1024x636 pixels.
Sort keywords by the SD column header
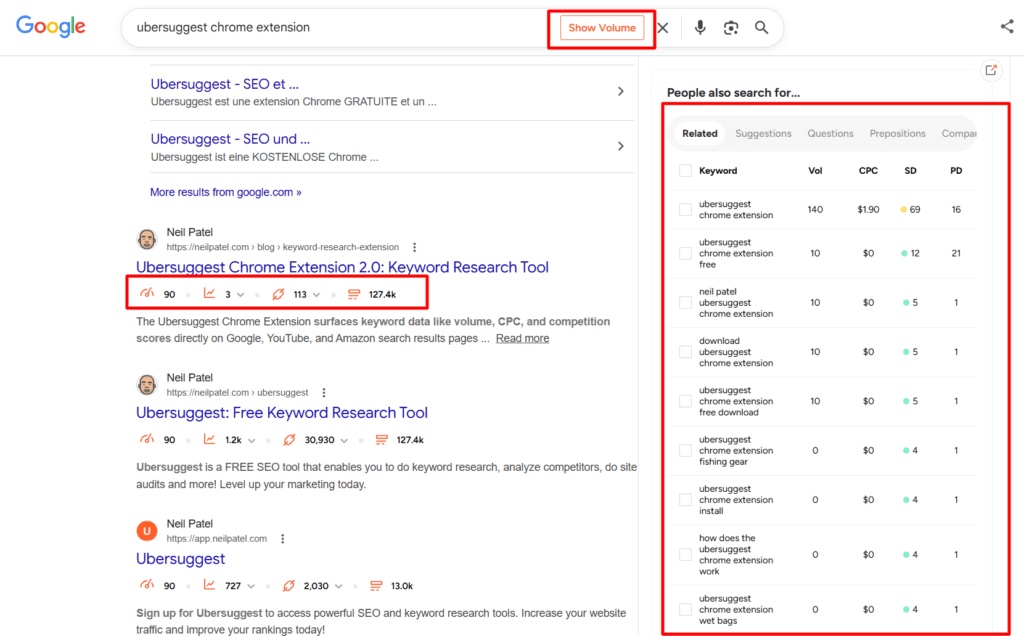point(910,170)
